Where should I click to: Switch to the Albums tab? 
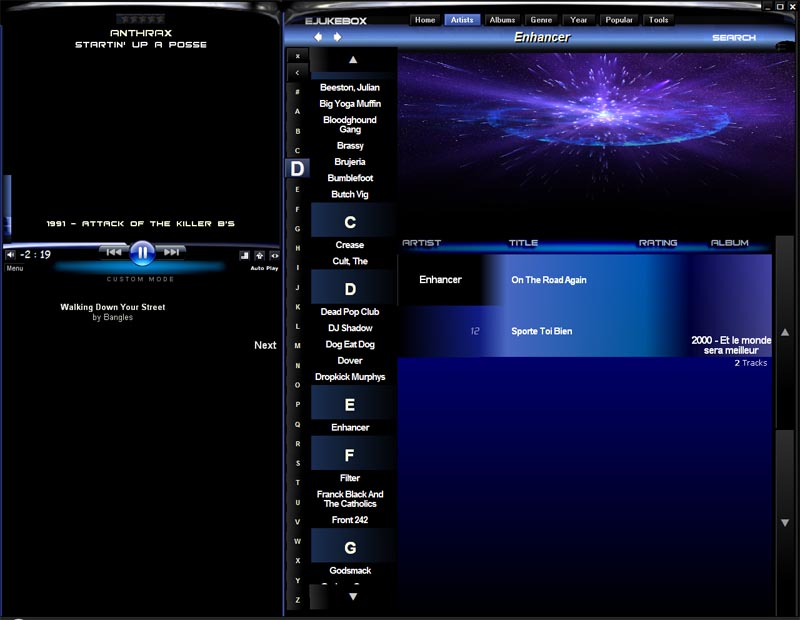click(502, 20)
